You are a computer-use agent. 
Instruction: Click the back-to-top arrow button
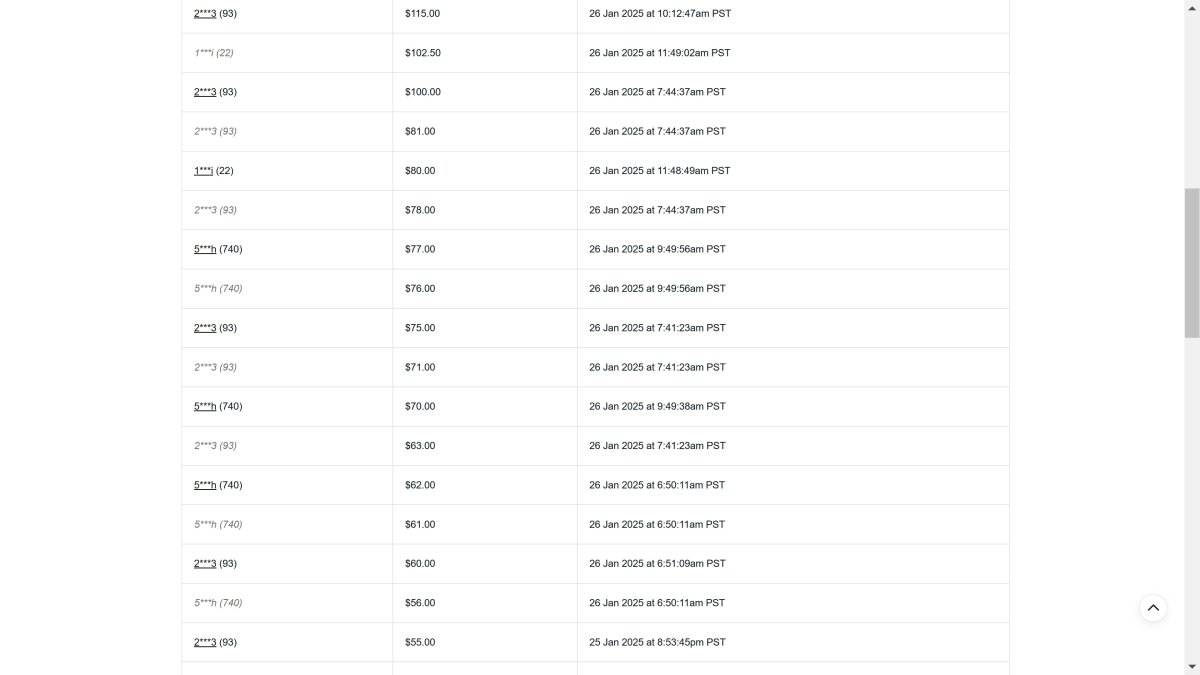click(x=1153, y=608)
